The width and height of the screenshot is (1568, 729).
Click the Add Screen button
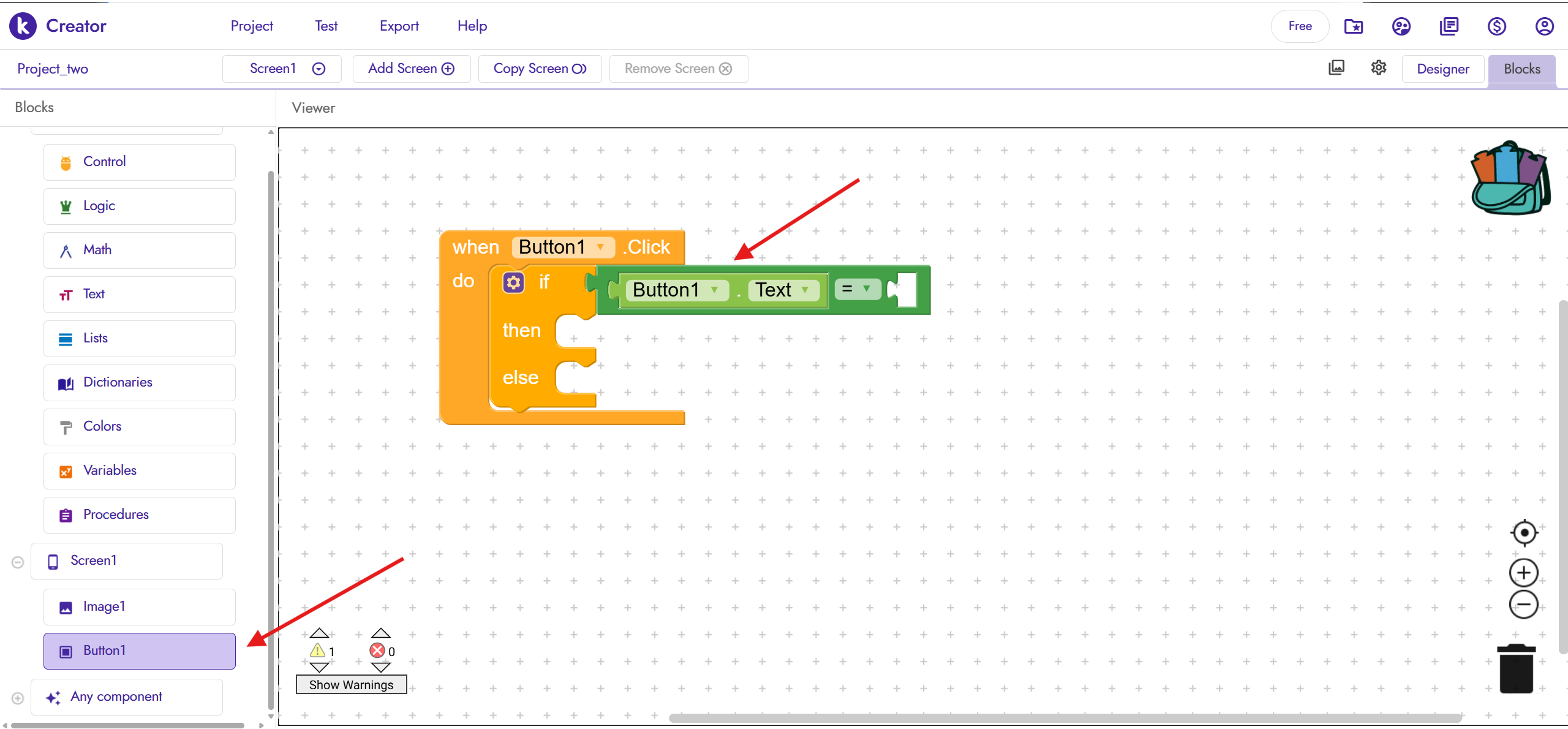[x=411, y=69]
